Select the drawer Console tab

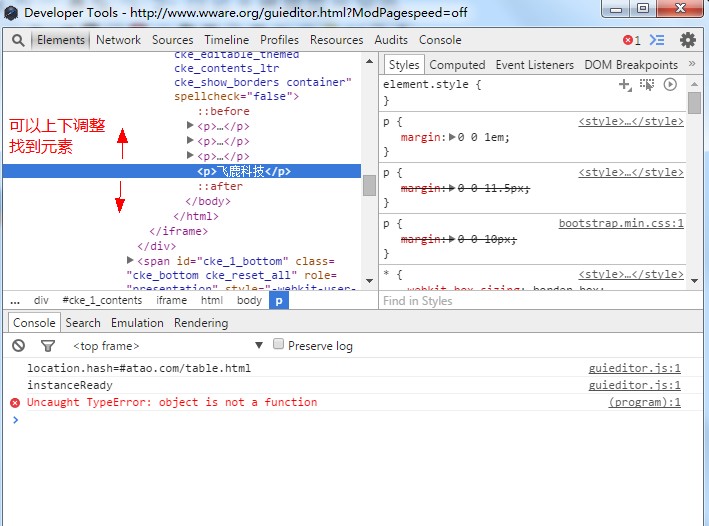(x=34, y=323)
